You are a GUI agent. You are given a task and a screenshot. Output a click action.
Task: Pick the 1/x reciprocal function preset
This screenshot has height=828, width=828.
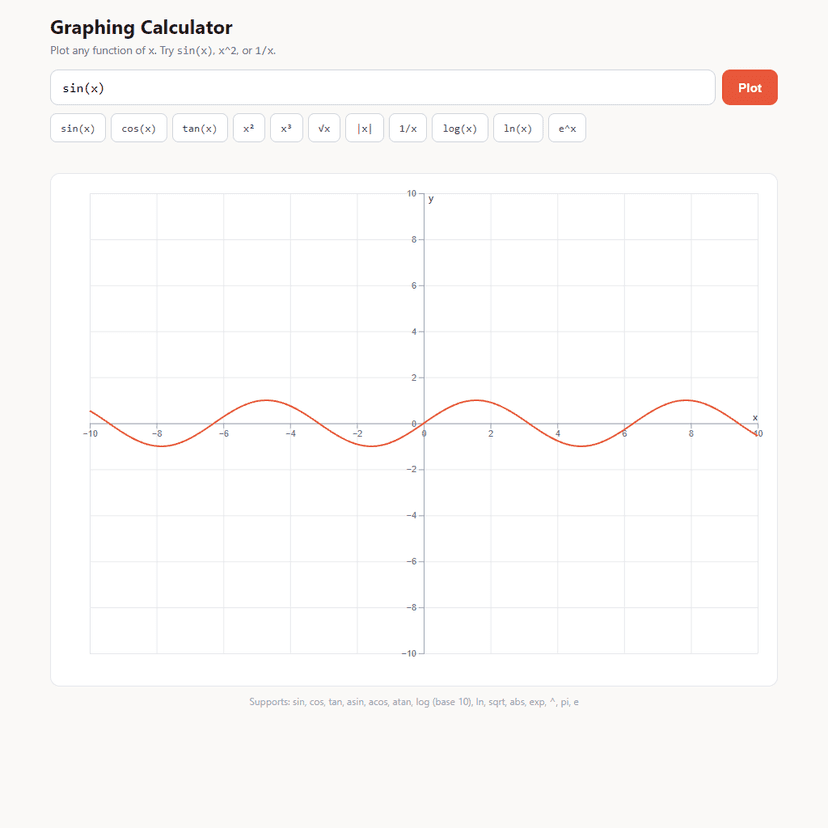(407, 128)
